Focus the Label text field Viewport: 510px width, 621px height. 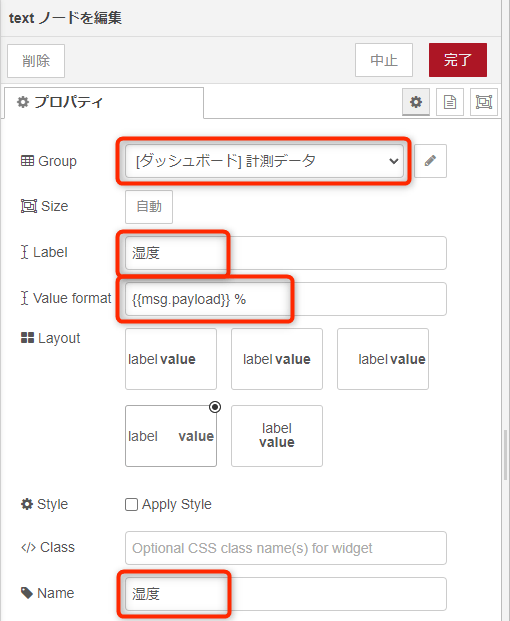coord(286,253)
